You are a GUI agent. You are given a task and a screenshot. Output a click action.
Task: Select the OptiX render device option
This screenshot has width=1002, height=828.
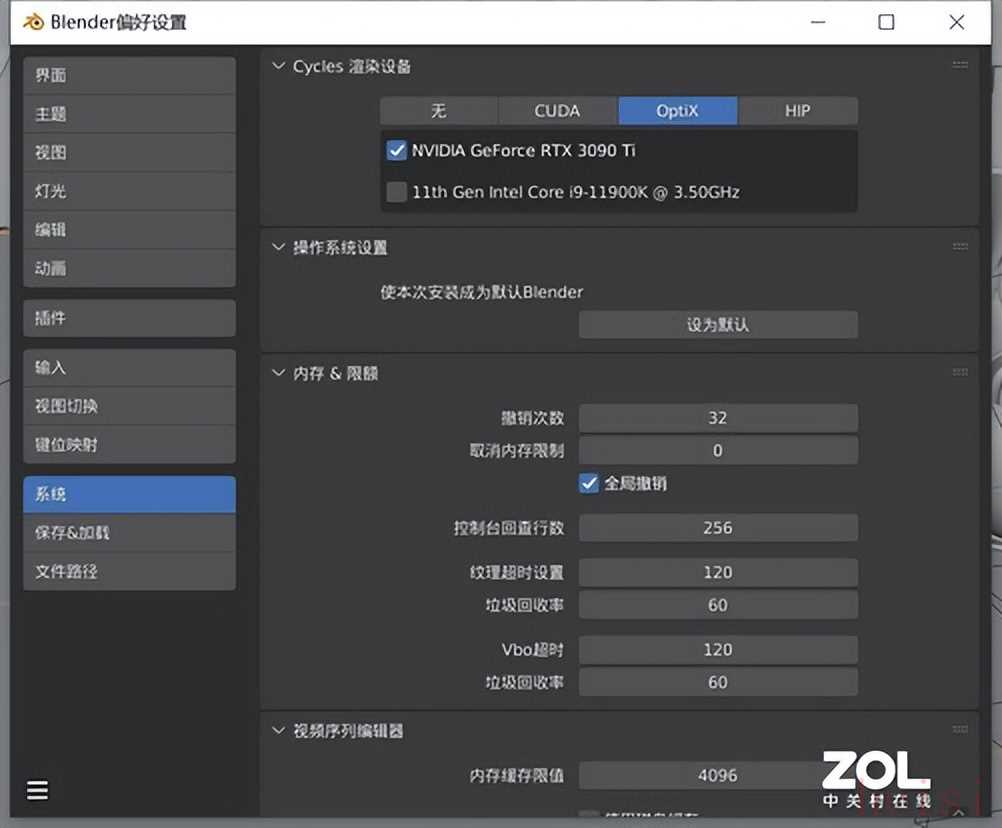click(677, 111)
